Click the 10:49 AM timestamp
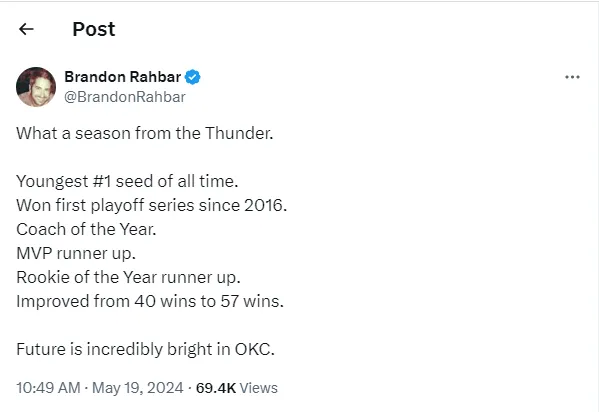Screen dimensions: 599x412 click(48, 388)
